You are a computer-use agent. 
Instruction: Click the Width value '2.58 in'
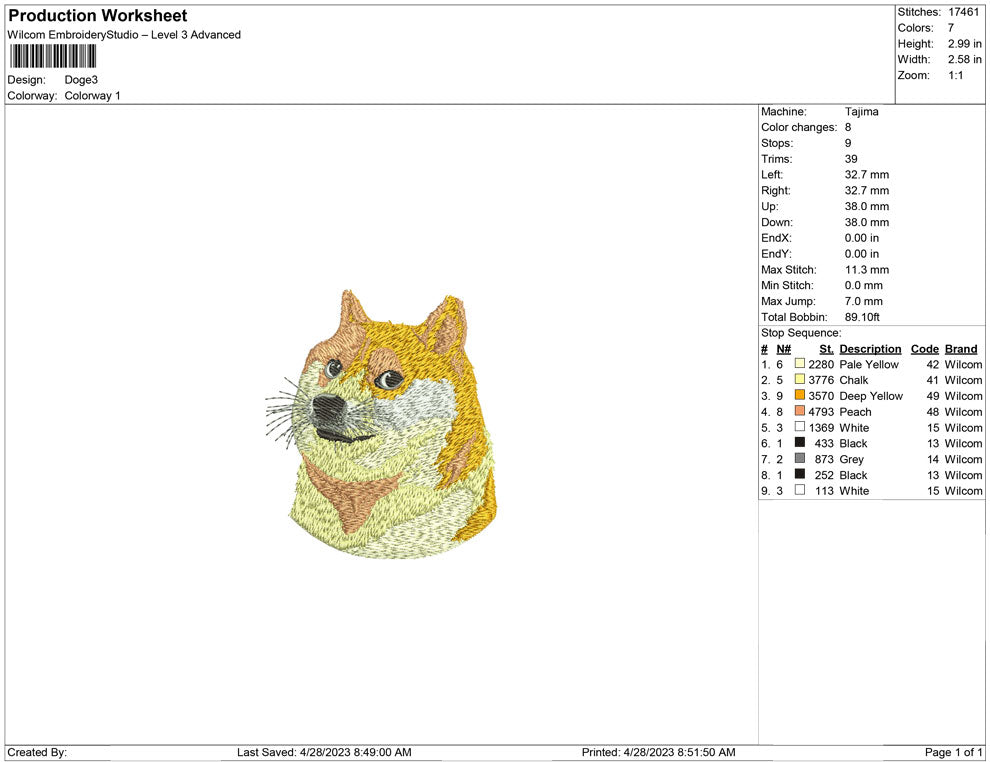coord(965,59)
